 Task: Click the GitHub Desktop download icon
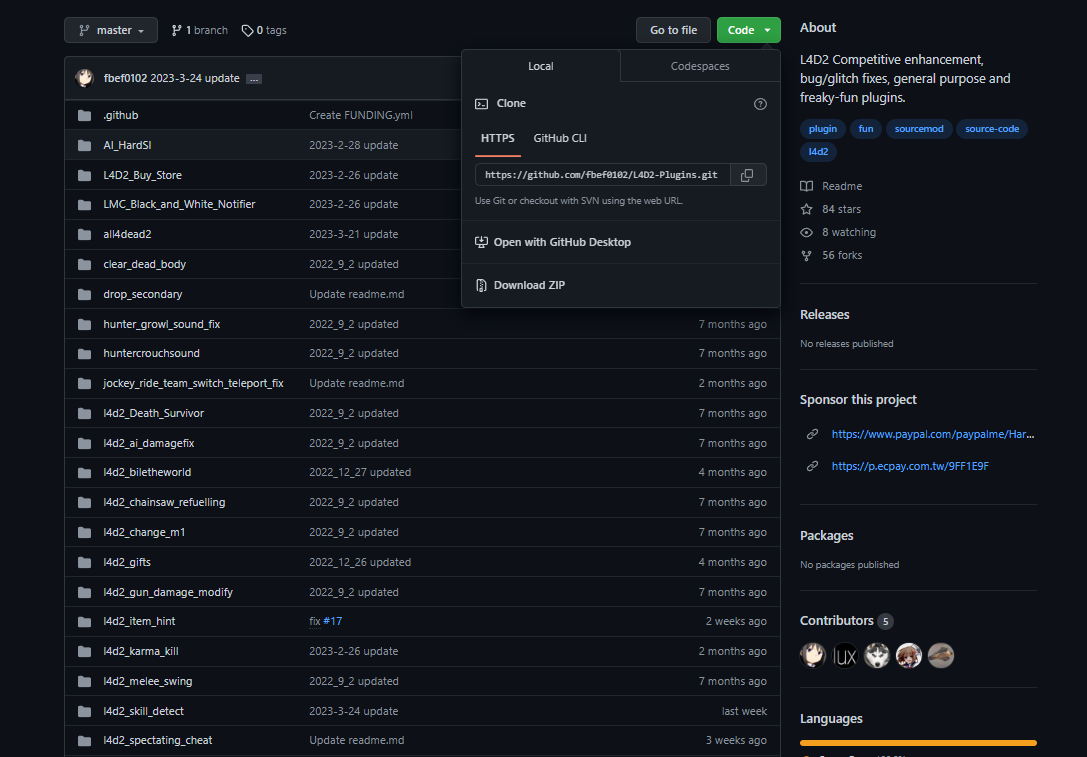pyautogui.click(x=481, y=242)
